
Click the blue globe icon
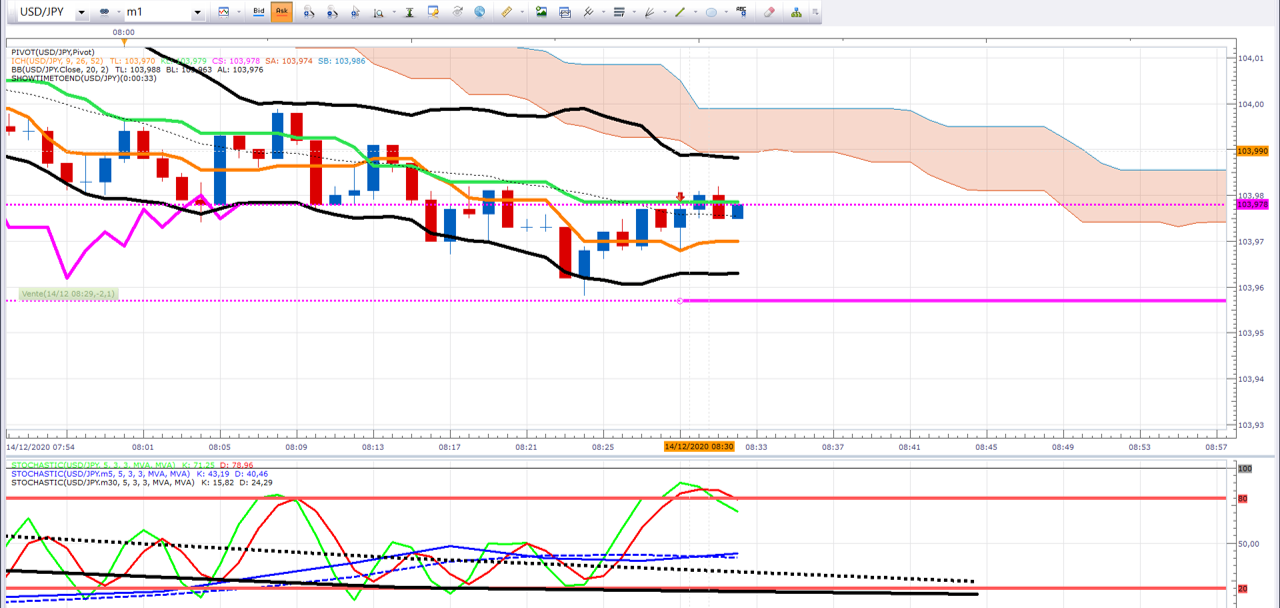click(x=480, y=12)
